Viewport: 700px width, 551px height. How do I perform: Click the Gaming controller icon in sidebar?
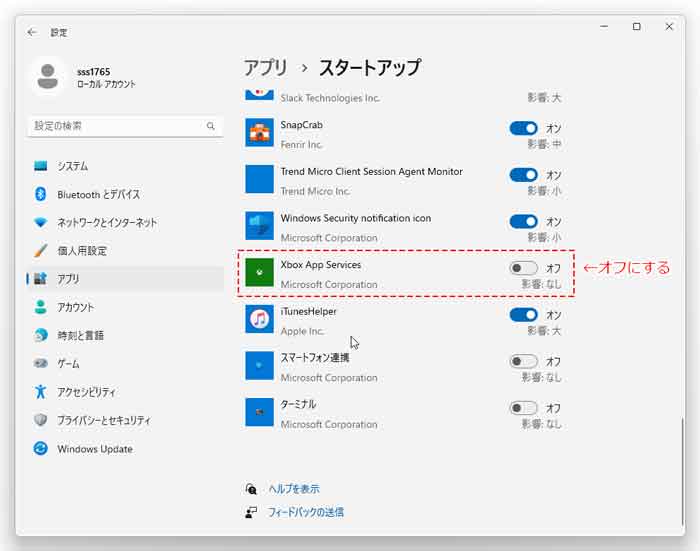coord(41,363)
